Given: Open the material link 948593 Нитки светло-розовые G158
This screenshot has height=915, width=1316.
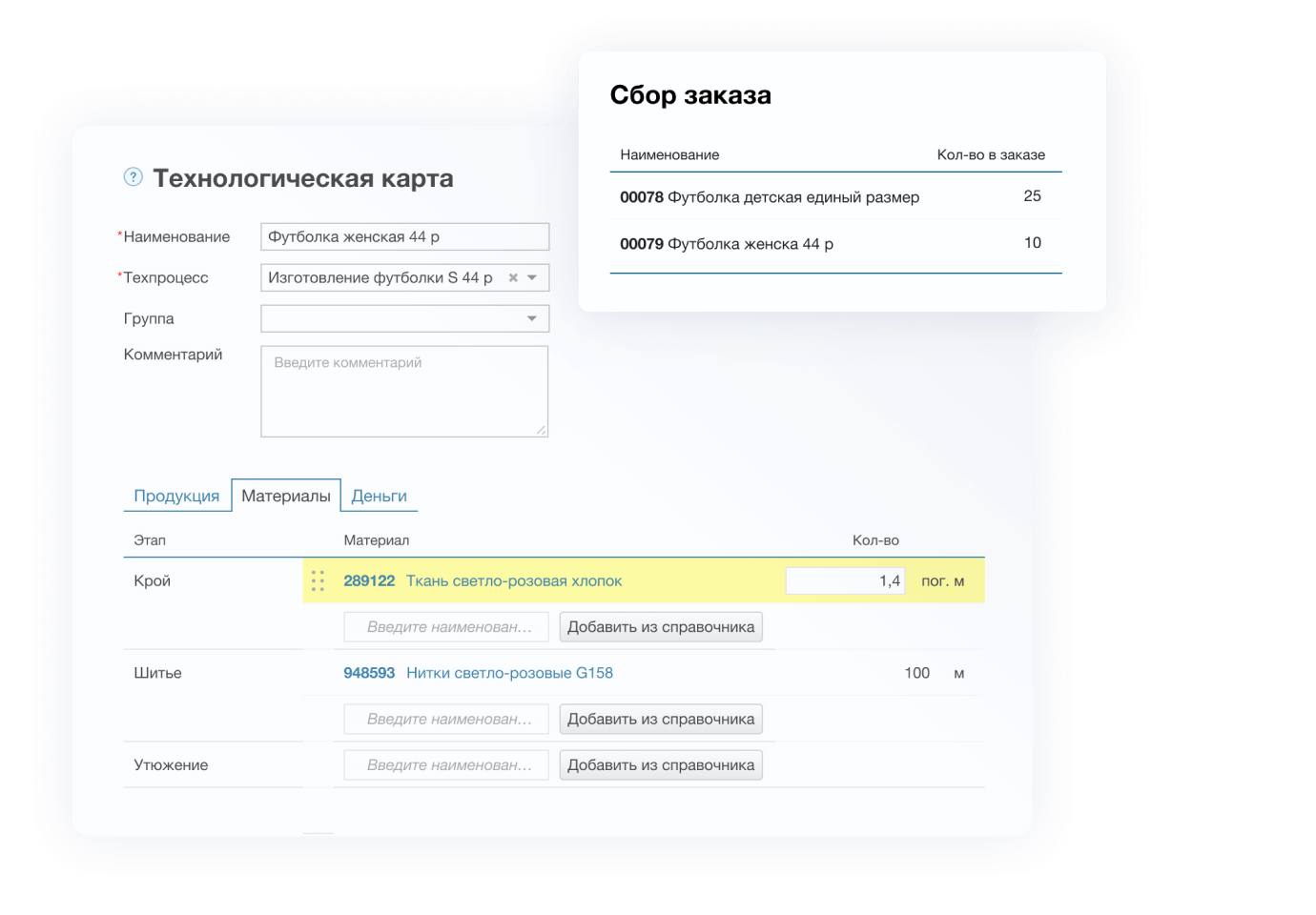Looking at the screenshot, I should pyautogui.click(x=478, y=673).
